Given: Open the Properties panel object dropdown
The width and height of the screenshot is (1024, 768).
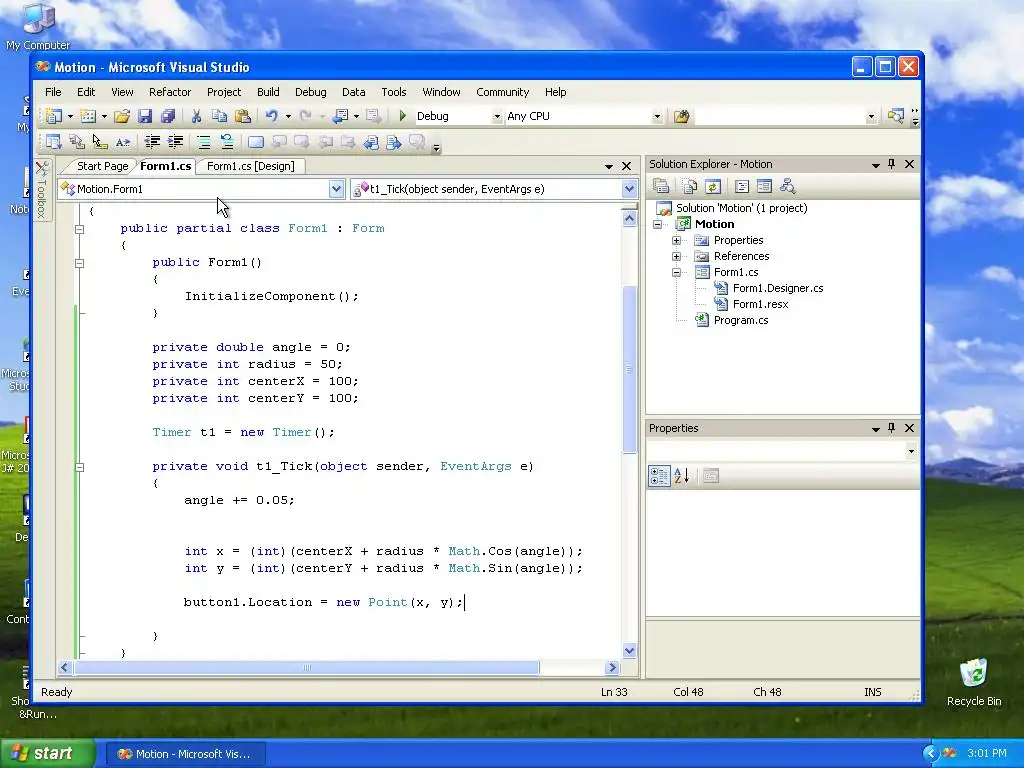Looking at the screenshot, I should [x=911, y=451].
